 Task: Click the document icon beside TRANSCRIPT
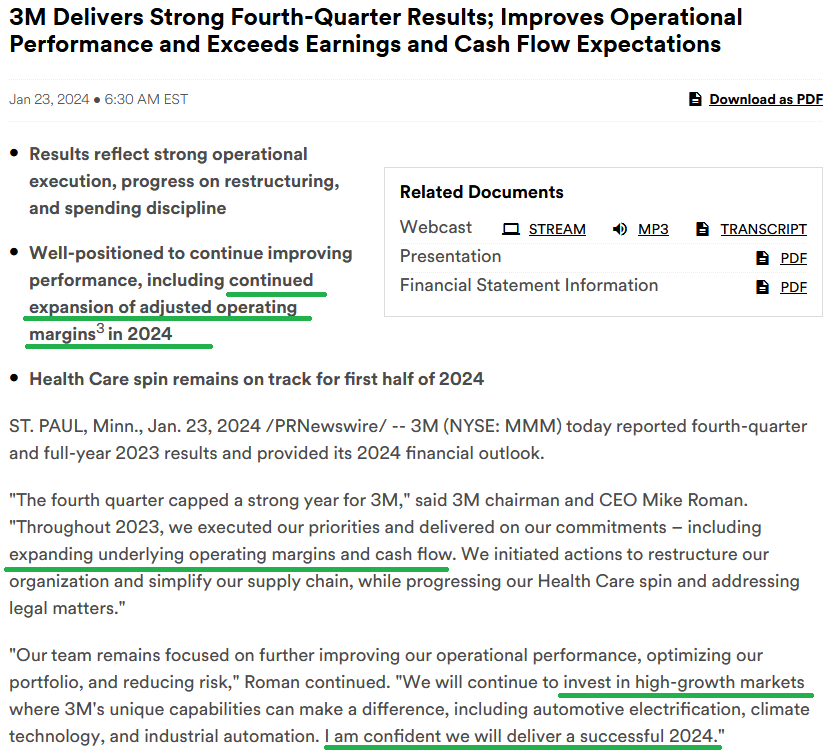click(702, 229)
